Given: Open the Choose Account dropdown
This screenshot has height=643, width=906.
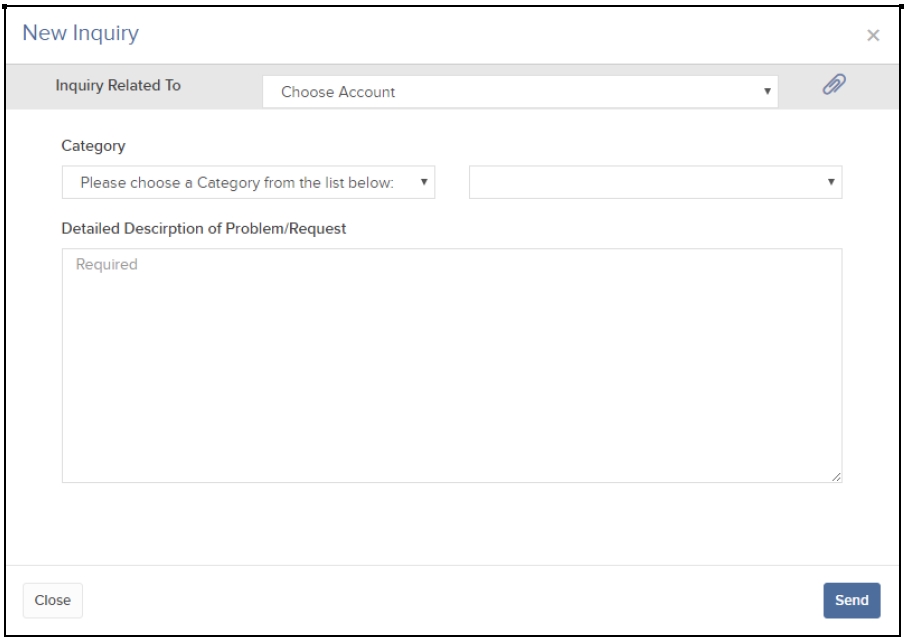Looking at the screenshot, I should pos(519,92).
